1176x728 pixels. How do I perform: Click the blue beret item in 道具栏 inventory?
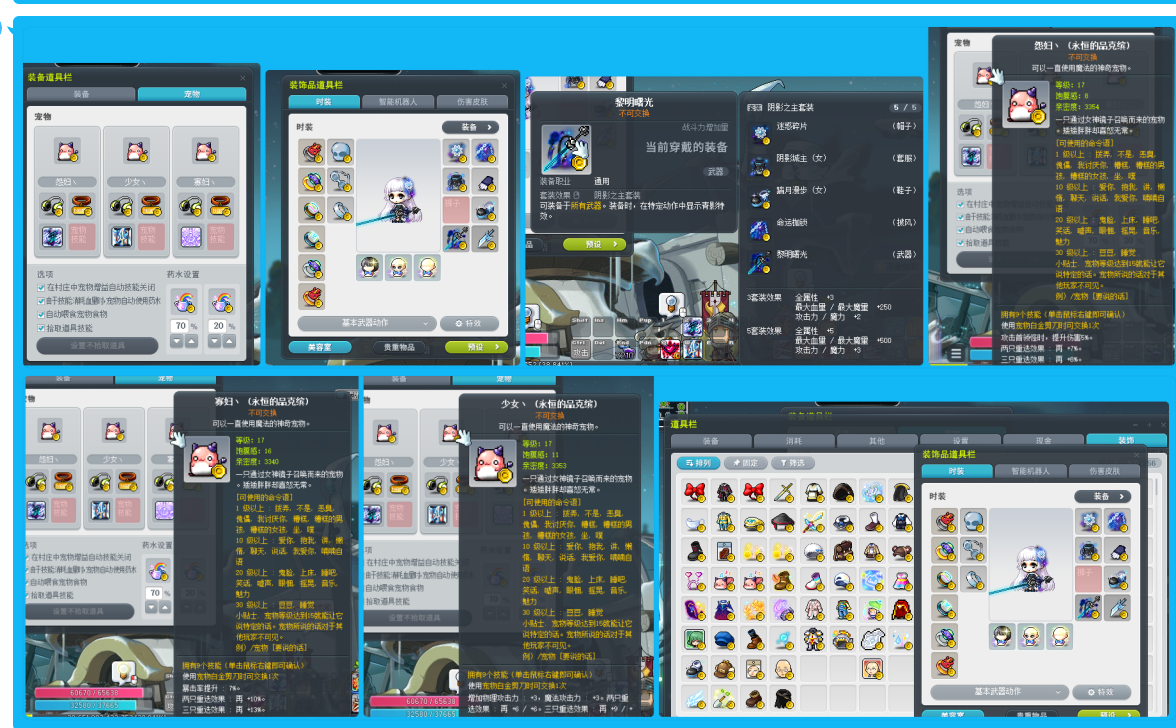click(x=724, y=639)
